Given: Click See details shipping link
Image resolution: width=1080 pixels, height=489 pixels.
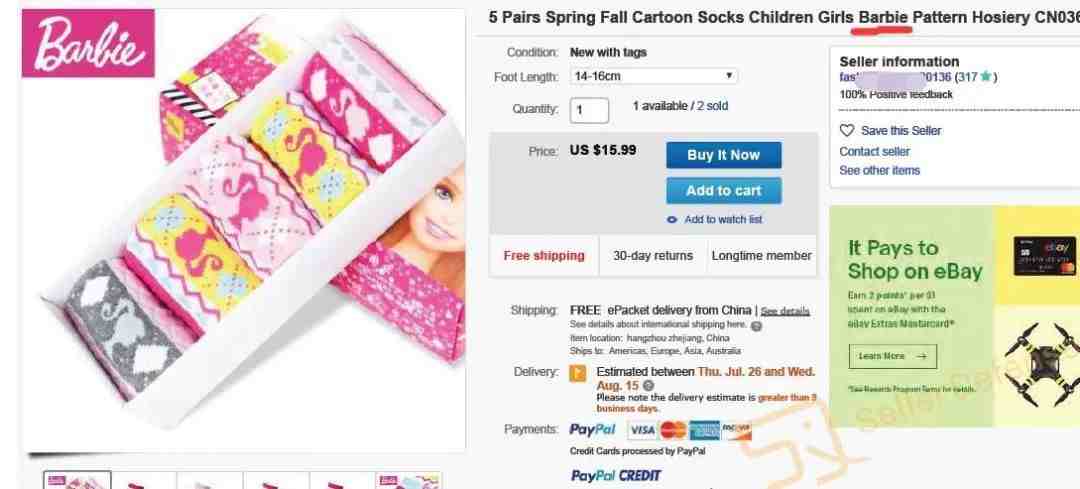Looking at the screenshot, I should pos(785,311).
